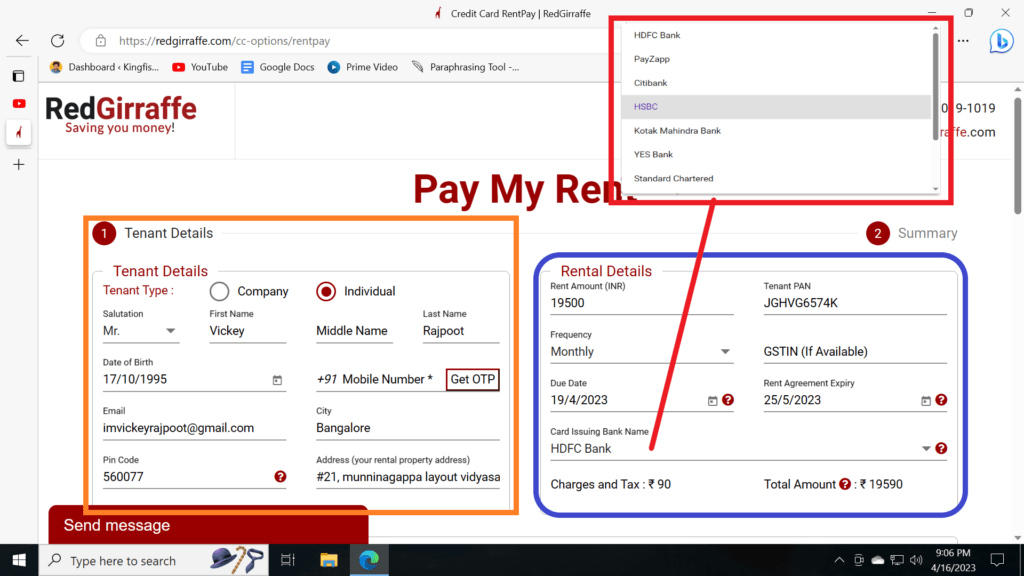The height and width of the screenshot is (576, 1024).
Task: Open the Prime Video bookmark
Action: 362,67
